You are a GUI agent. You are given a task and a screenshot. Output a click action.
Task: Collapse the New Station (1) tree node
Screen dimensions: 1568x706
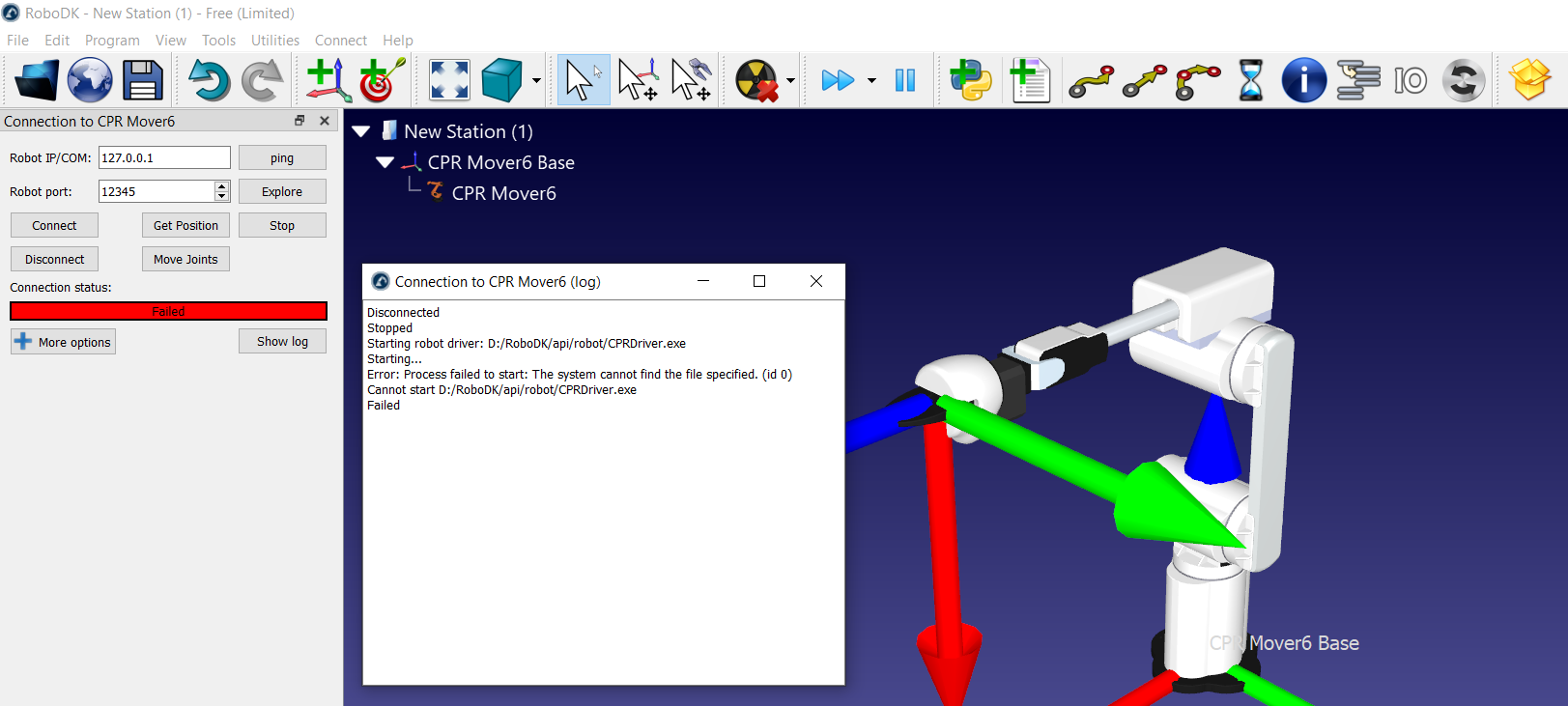[x=362, y=131]
